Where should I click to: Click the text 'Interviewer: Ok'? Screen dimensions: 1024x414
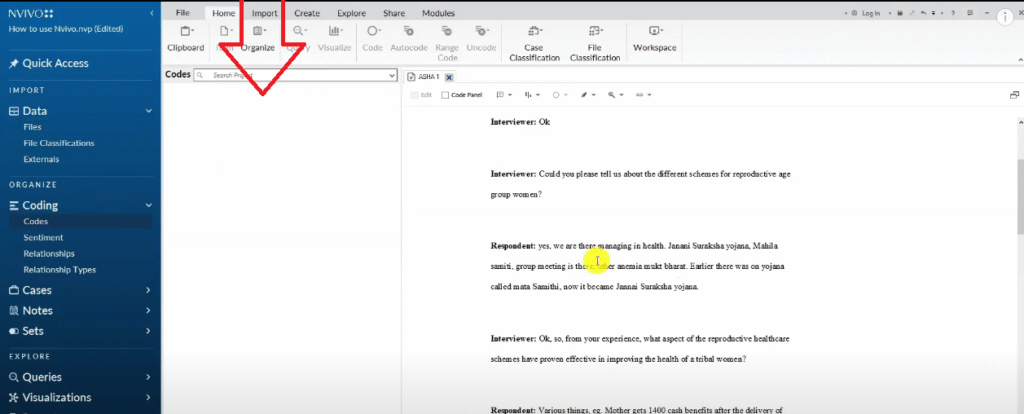pyautogui.click(x=520, y=122)
